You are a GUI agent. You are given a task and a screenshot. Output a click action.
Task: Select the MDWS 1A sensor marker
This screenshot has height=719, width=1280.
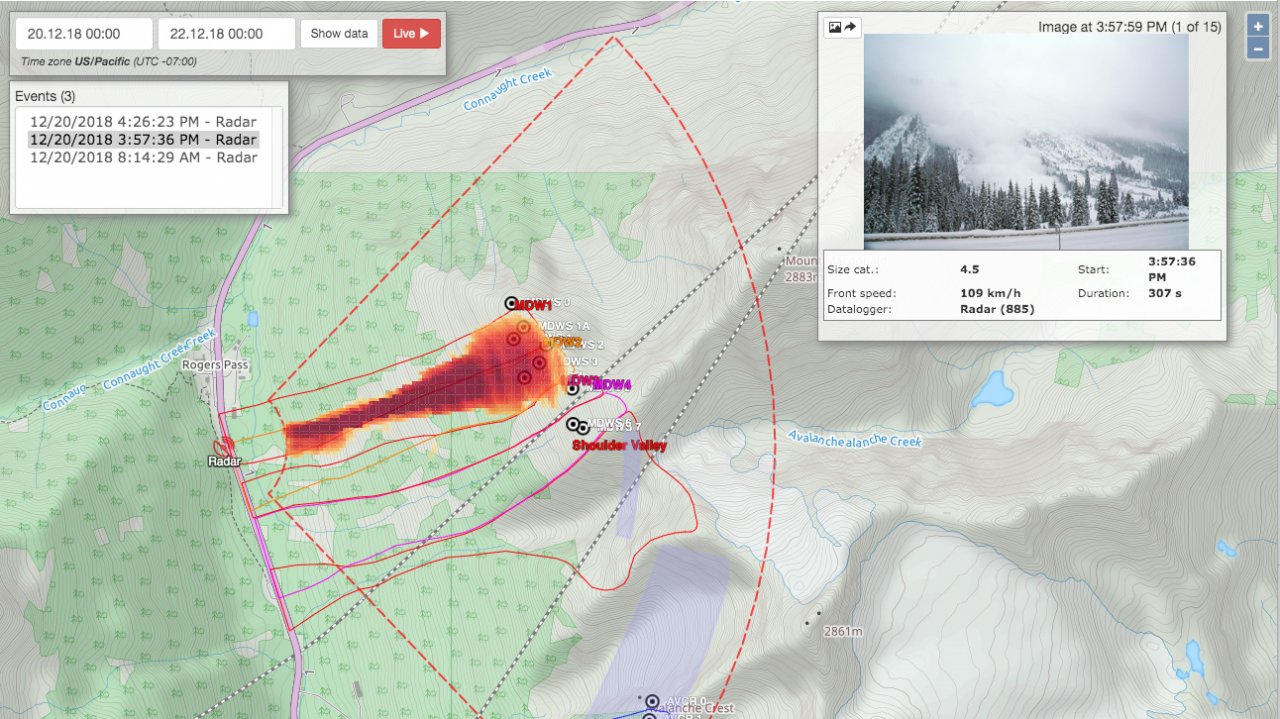click(523, 327)
